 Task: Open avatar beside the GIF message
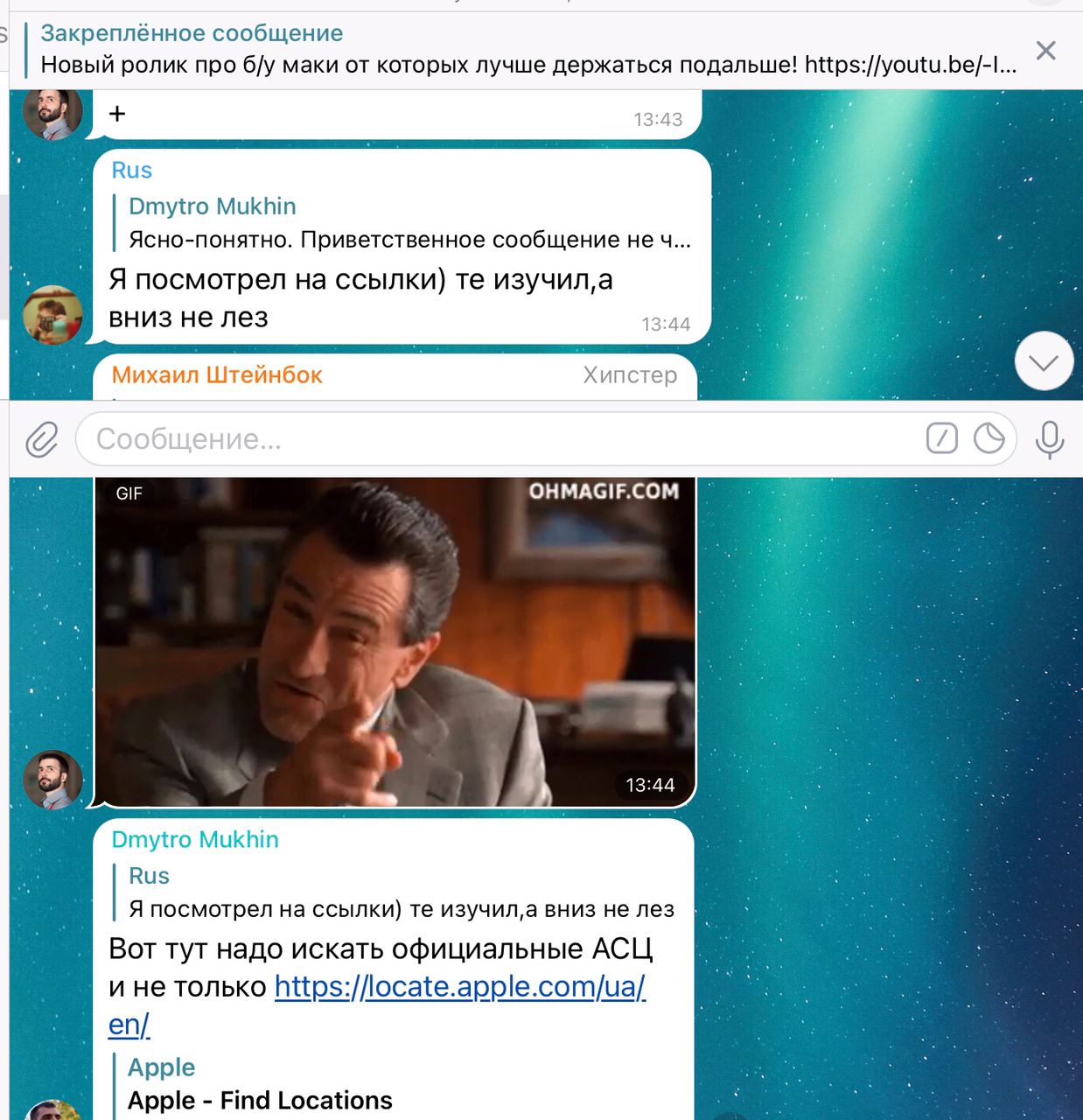coord(52,779)
